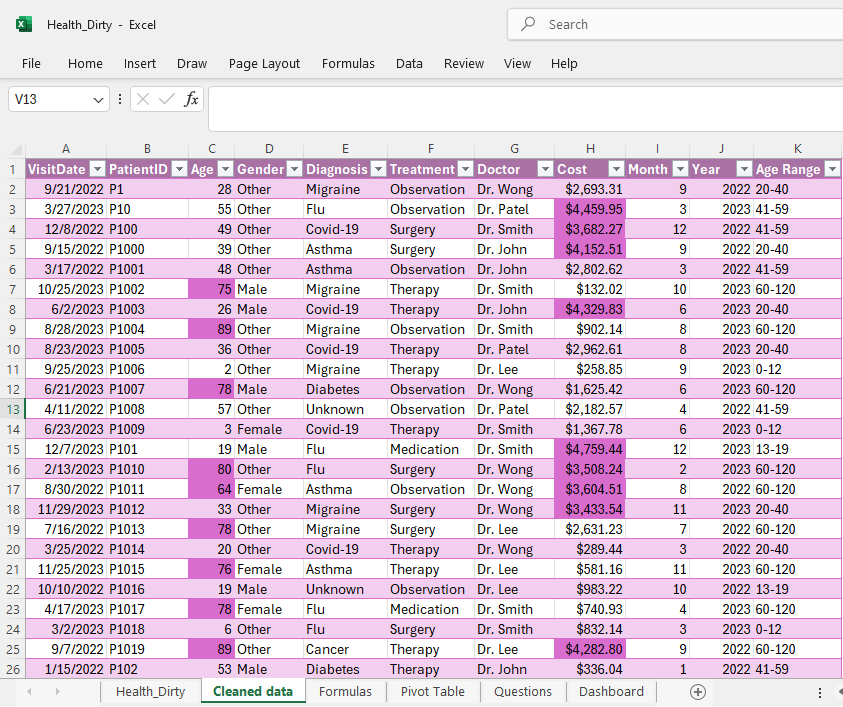Expand the Name Box dropdown arrow
This screenshot has height=707, width=843.
pos(98,99)
